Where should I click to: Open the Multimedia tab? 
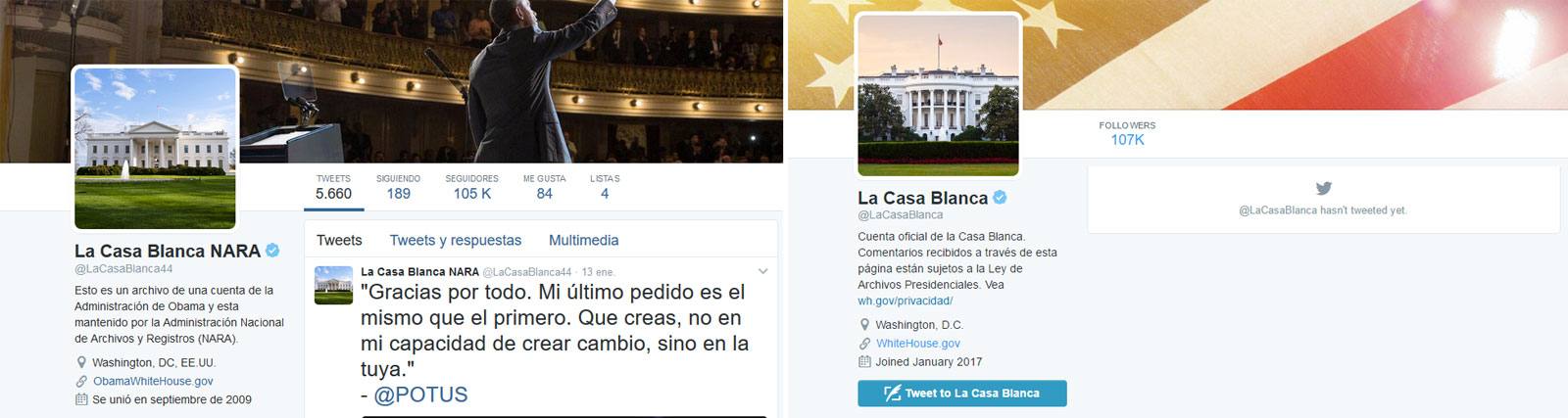tap(584, 240)
